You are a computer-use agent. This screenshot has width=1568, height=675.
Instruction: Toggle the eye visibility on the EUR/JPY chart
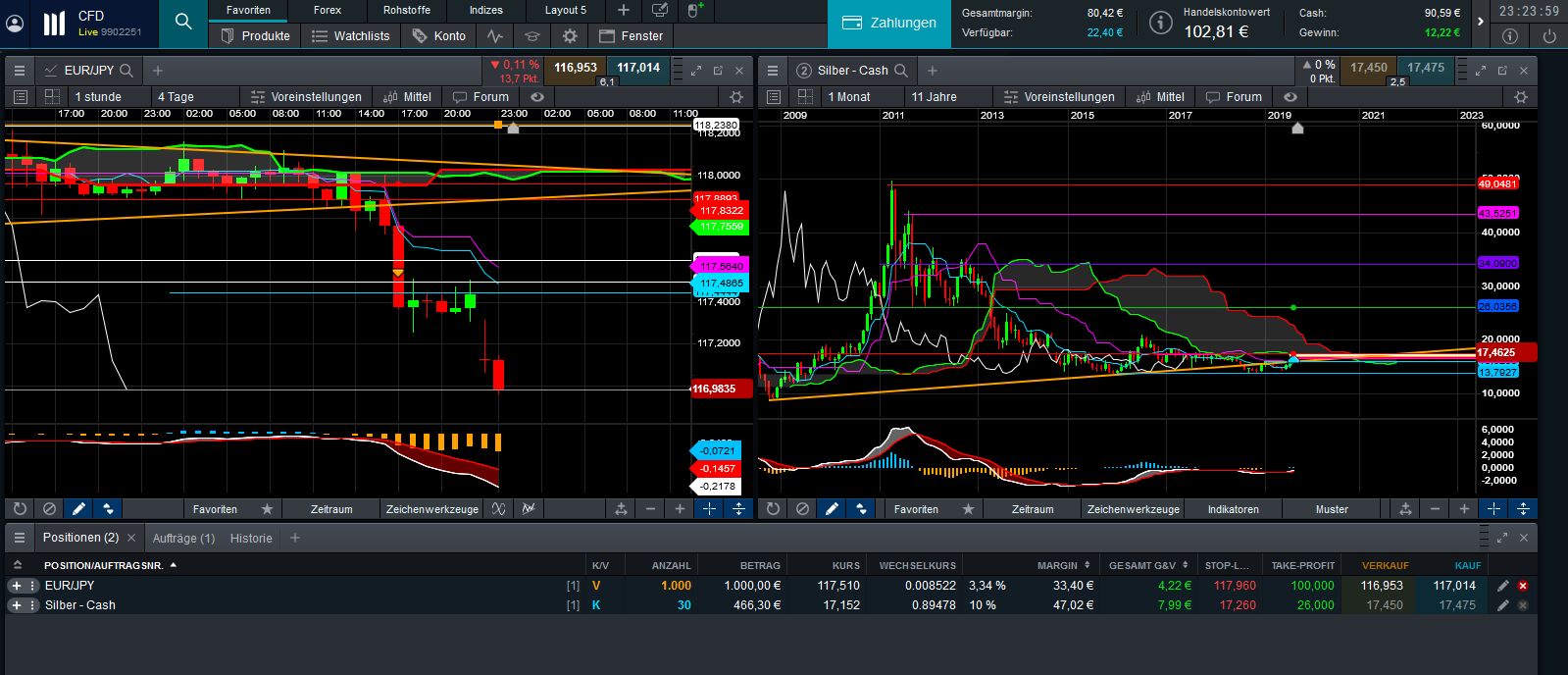536,97
